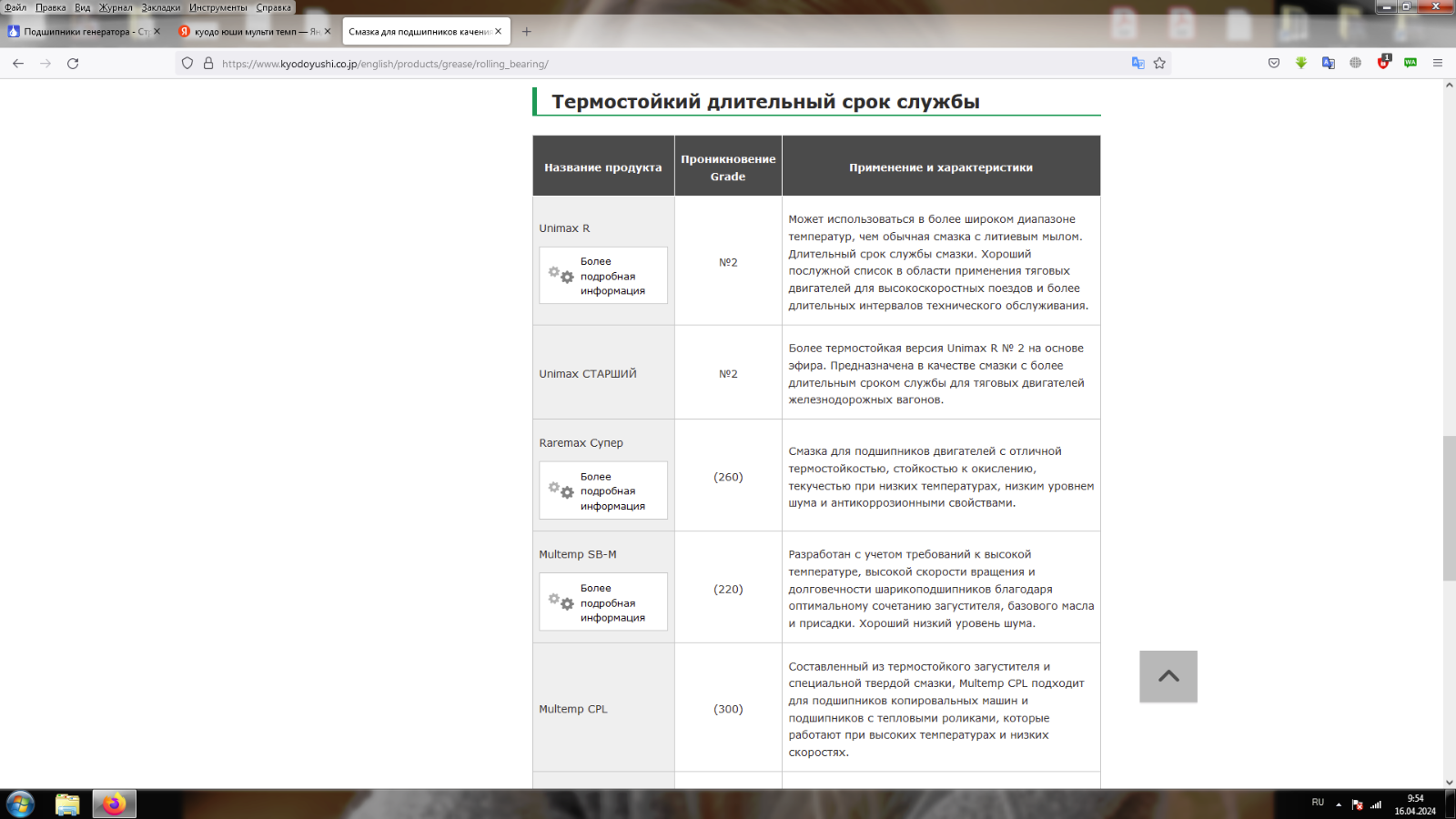Screen dimensions: 1456x819
Task: Click Firefox icon in the taskbar
Action: pos(115,804)
